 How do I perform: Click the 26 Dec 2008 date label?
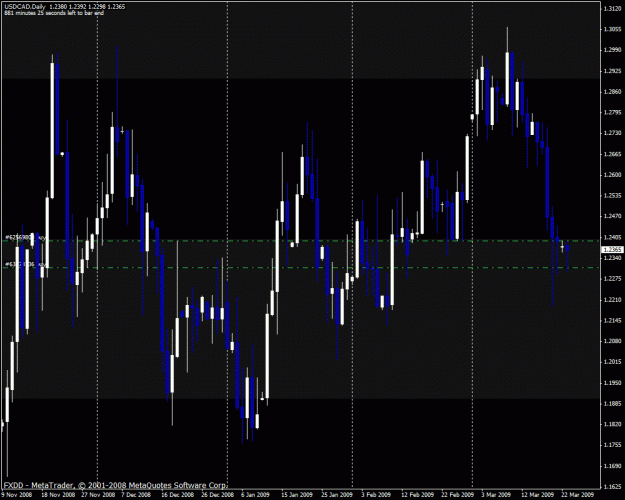pos(218,495)
